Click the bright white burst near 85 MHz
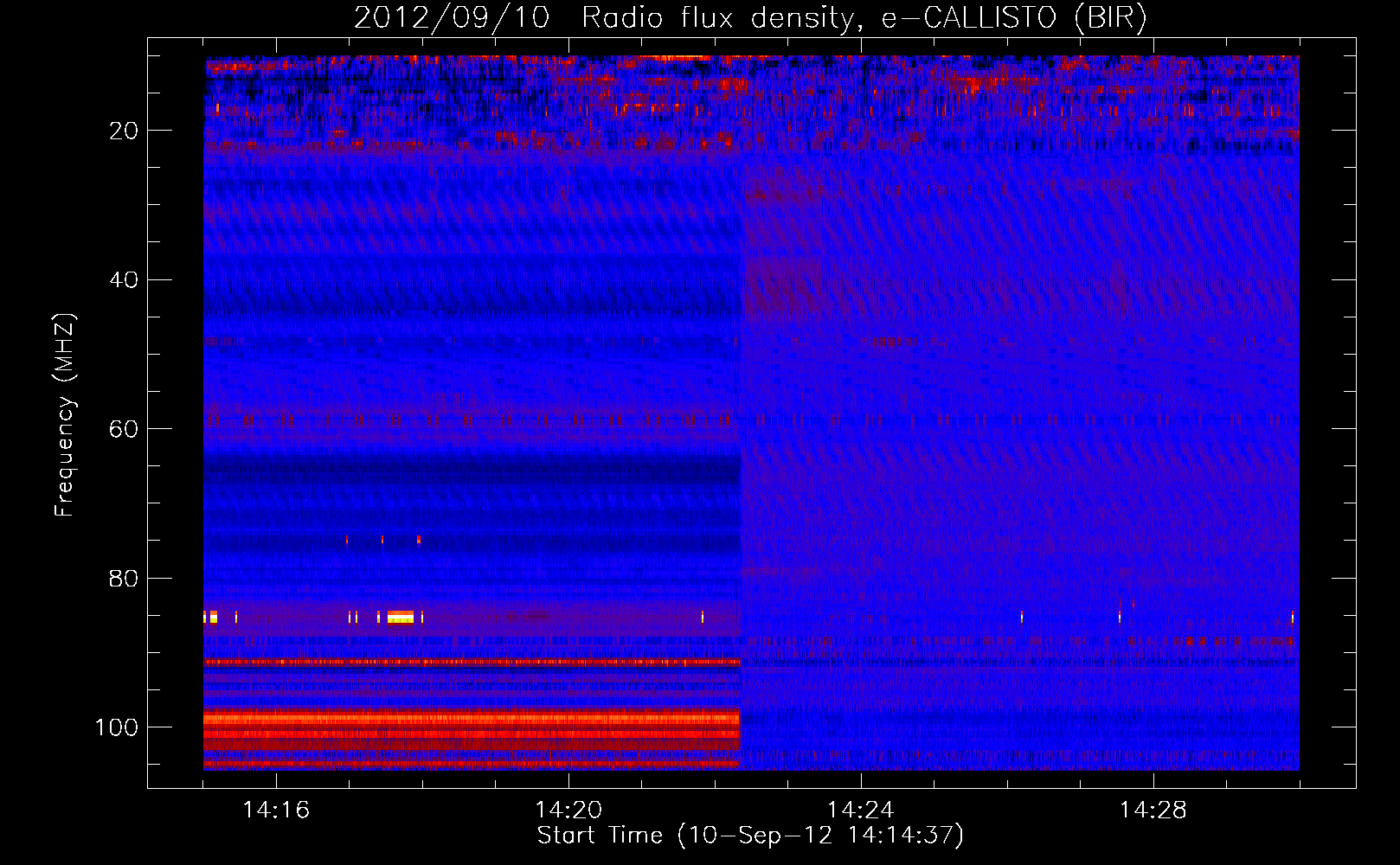This screenshot has height=865, width=1400. [401, 617]
